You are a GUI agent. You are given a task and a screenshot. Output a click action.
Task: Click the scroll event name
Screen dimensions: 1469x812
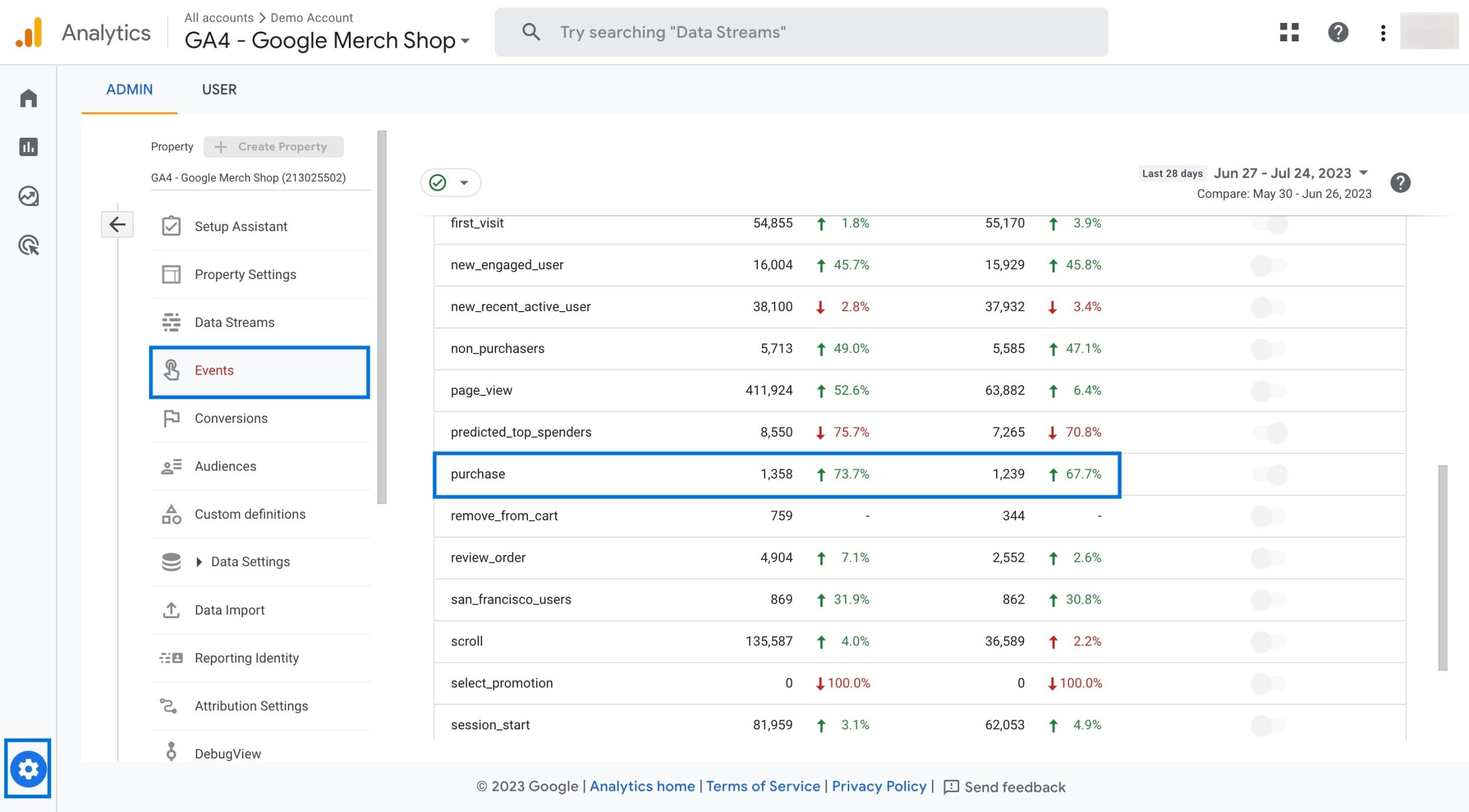[x=467, y=641]
